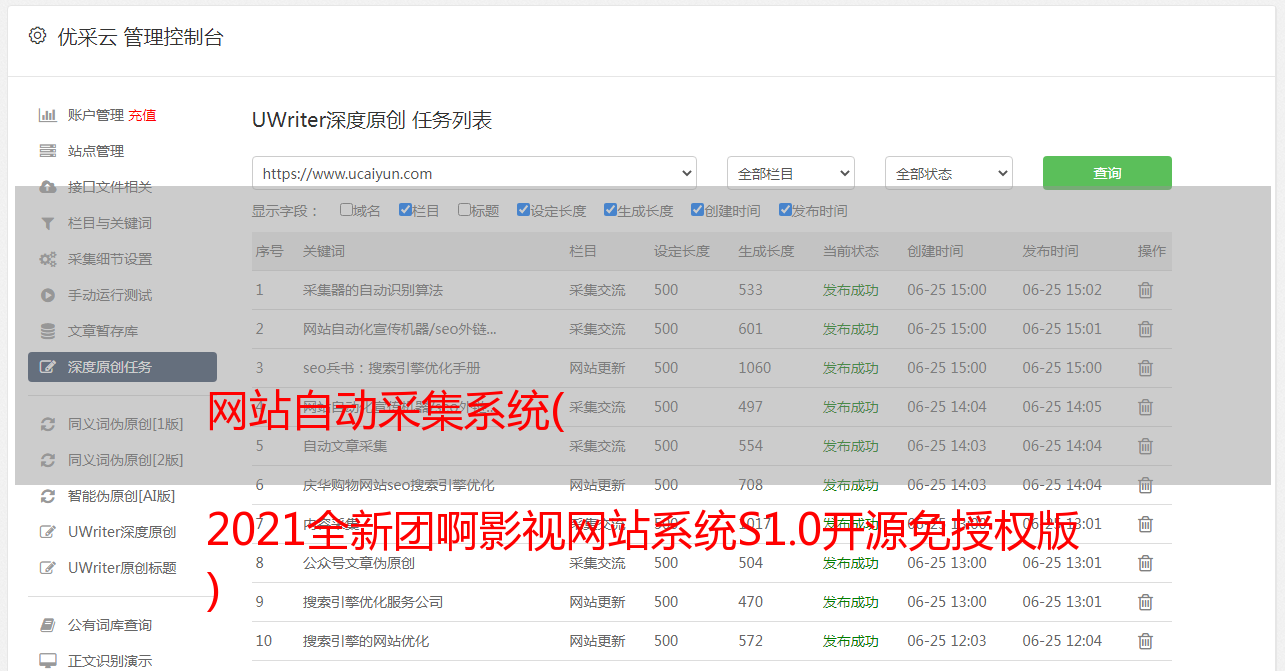The width and height of the screenshot is (1285, 671).
Task: Open the 全部状态 status dropdown
Action: pos(948,173)
